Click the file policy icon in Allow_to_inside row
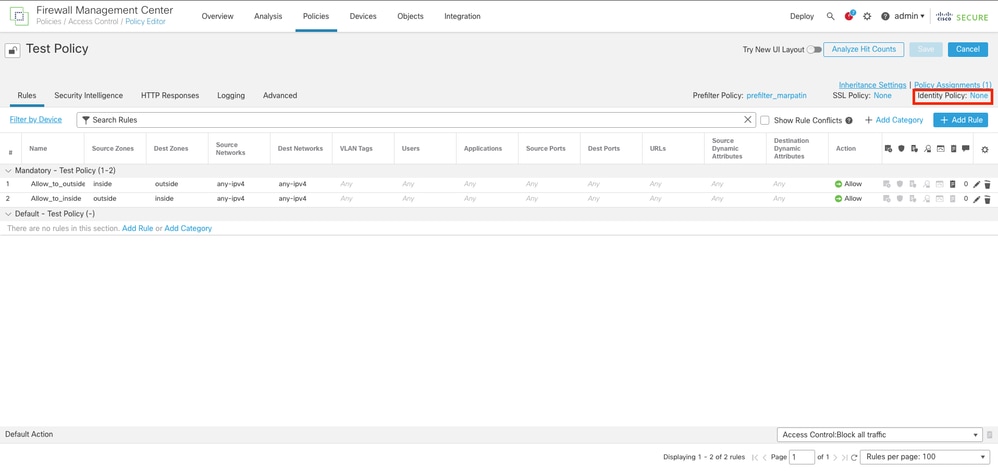Image resolution: width=998 pixels, height=476 pixels. tap(913, 199)
